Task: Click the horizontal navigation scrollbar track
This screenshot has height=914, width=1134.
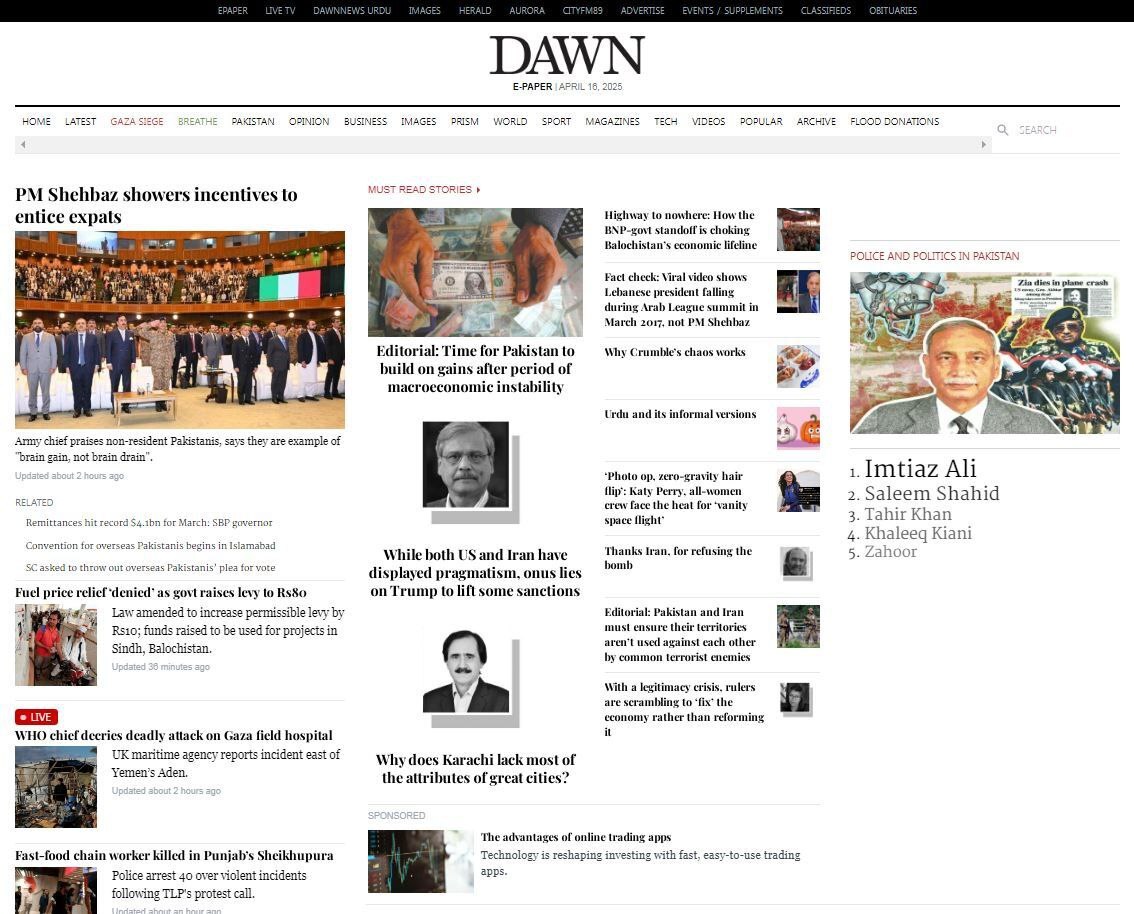Action: (x=503, y=145)
